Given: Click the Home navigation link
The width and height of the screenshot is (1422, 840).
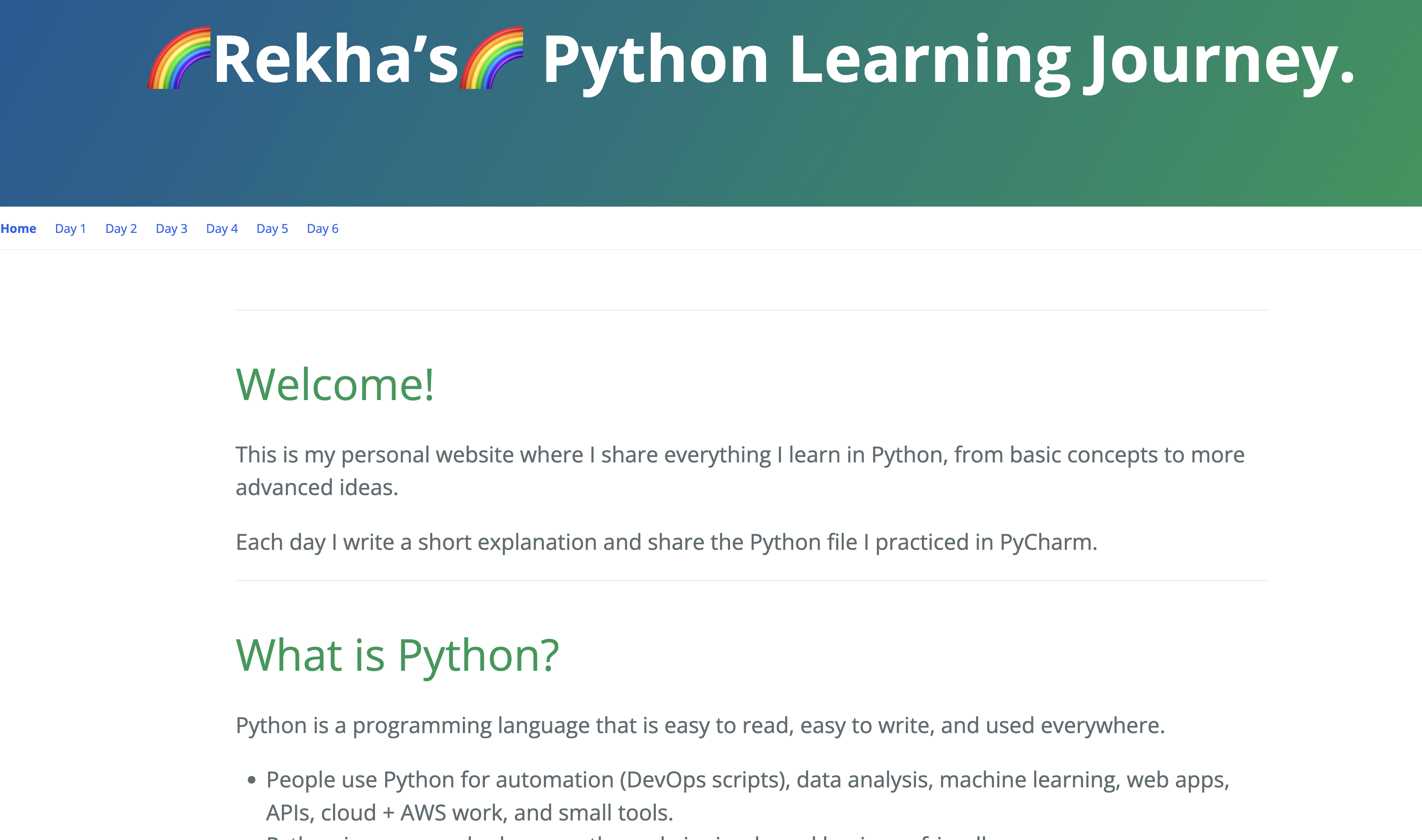Looking at the screenshot, I should (19, 228).
